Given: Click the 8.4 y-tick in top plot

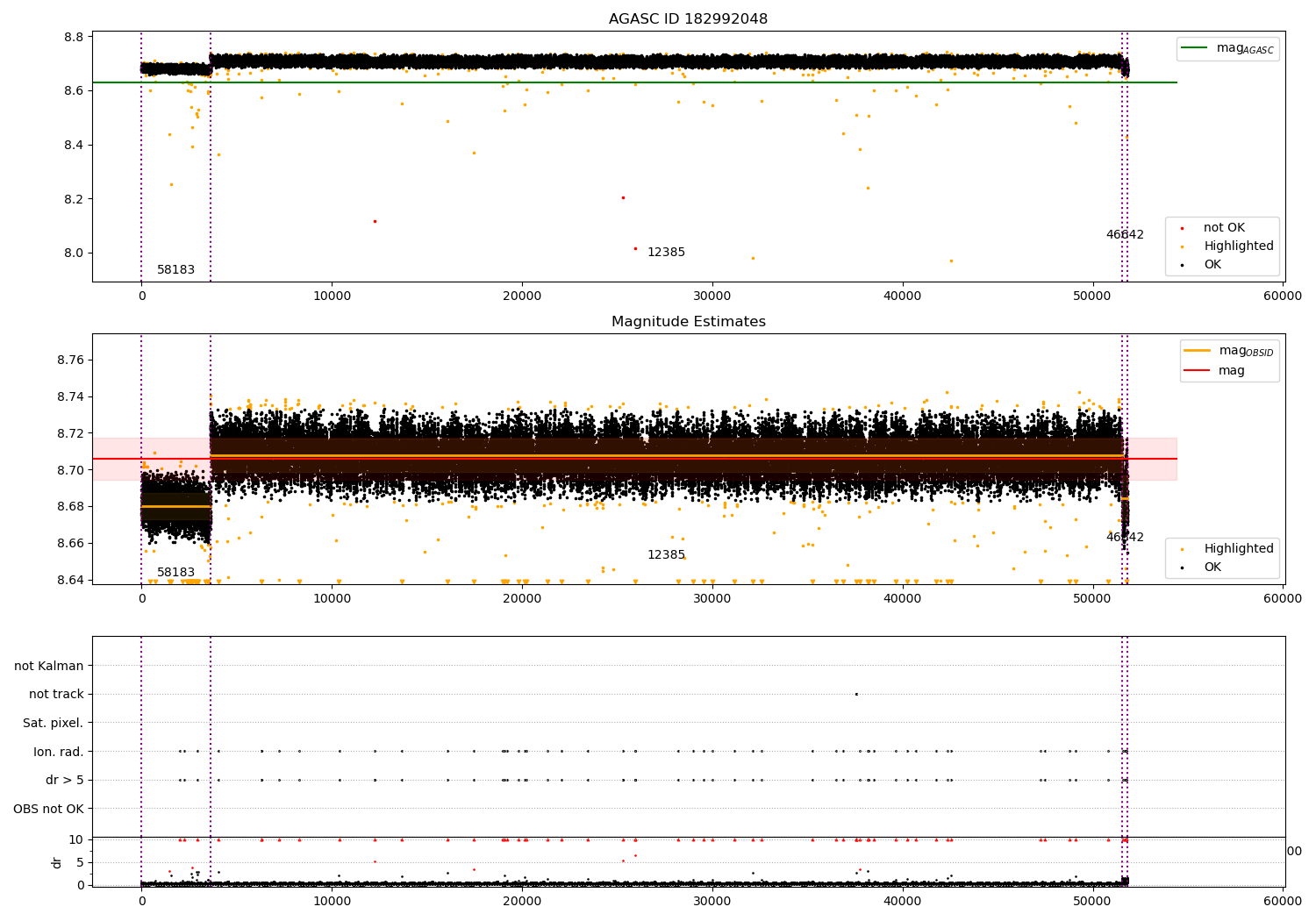Looking at the screenshot, I should click(75, 145).
